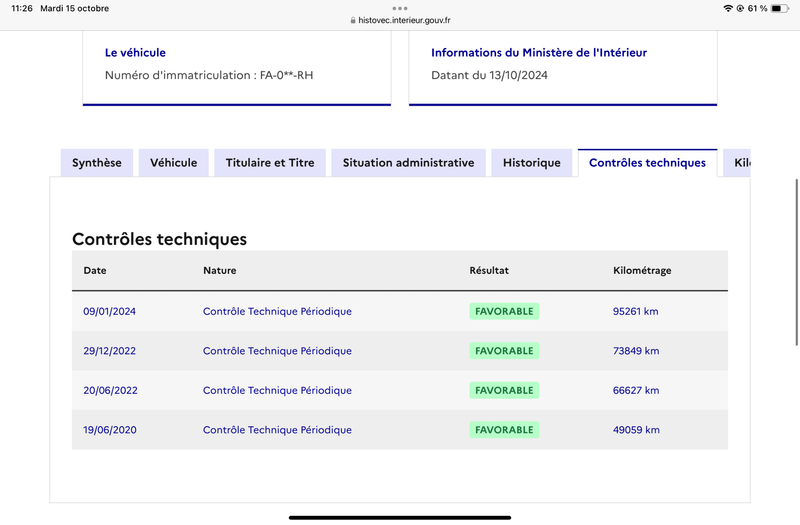Click the date 09/01/2024
Screen dimensions: 800x525
pyautogui.click(x=110, y=311)
